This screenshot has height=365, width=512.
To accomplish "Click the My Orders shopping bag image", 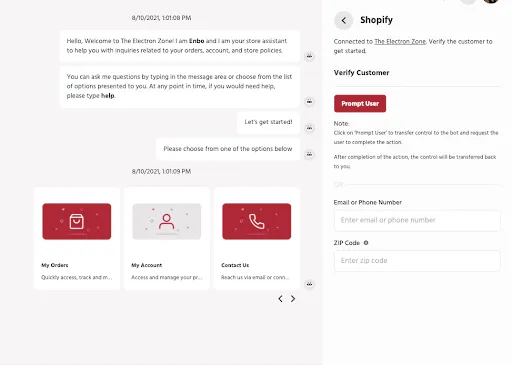I will click(x=77, y=221).
